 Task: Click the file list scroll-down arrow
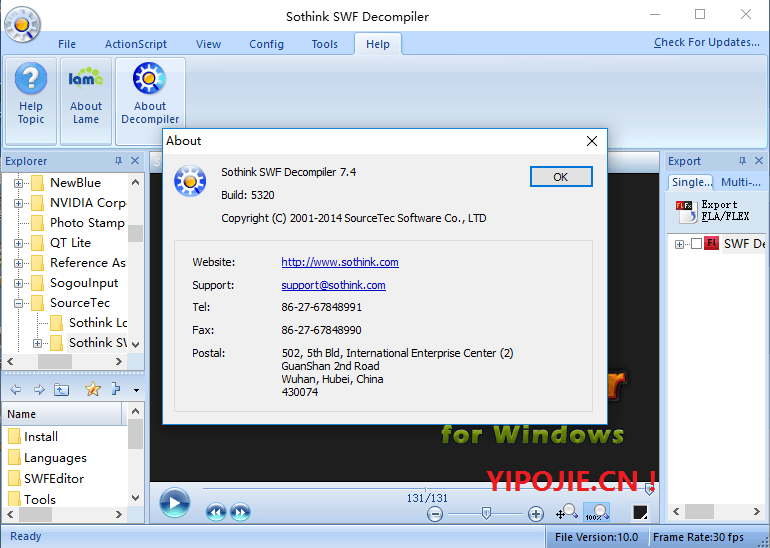coord(136,498)
